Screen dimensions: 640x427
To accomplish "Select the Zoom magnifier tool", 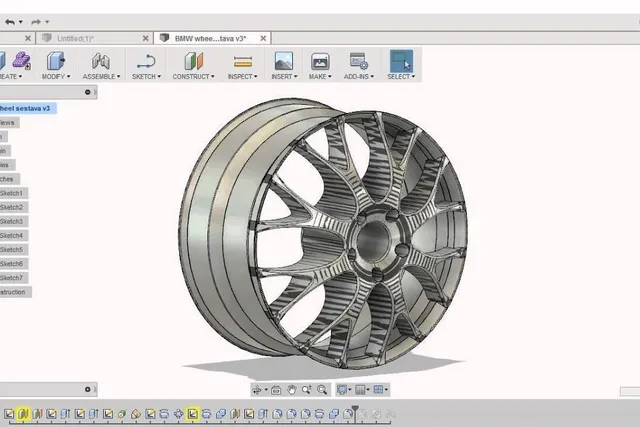I will point(307,390).
